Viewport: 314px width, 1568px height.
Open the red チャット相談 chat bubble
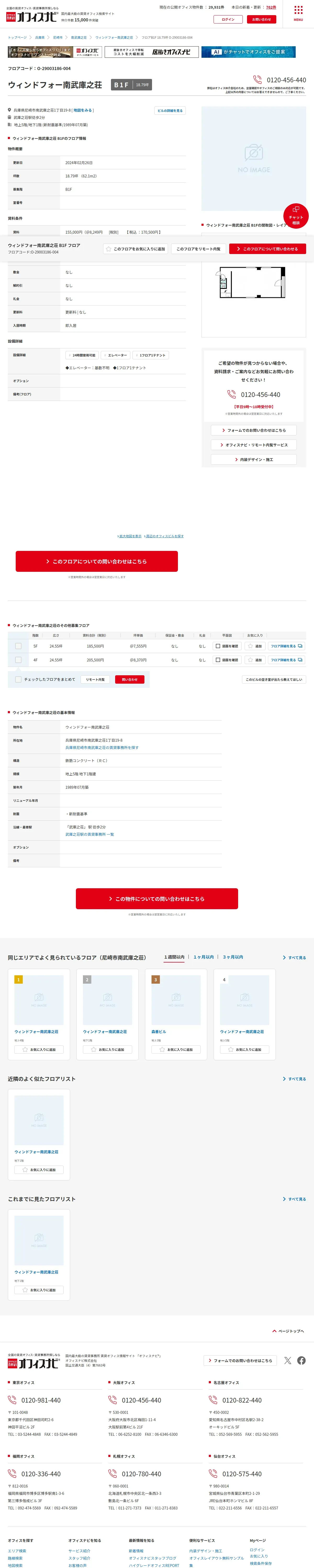pyautogui.click(x=296, y=216)
